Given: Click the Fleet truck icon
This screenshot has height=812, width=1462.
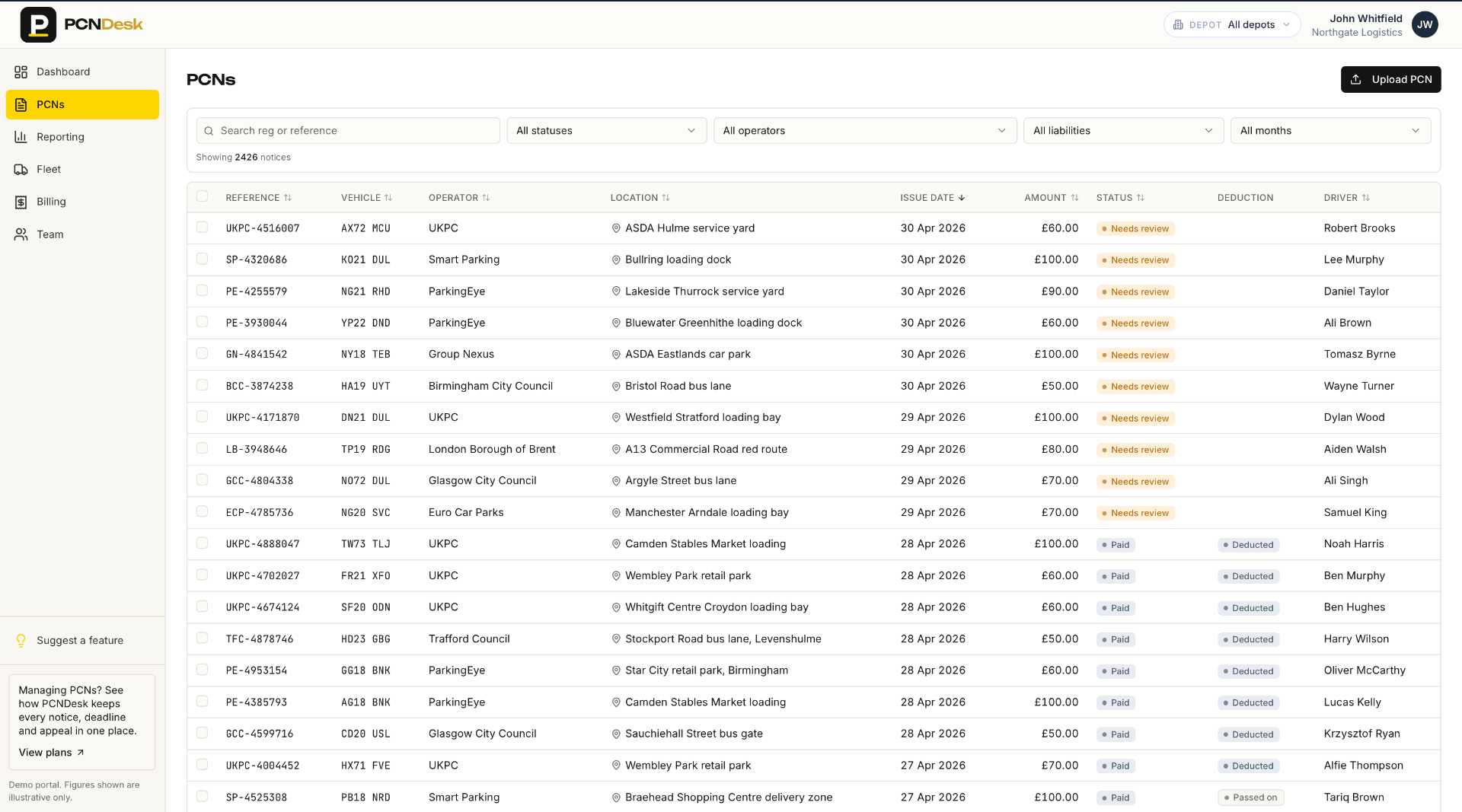Looking at the screenshot, I should 21,169.
